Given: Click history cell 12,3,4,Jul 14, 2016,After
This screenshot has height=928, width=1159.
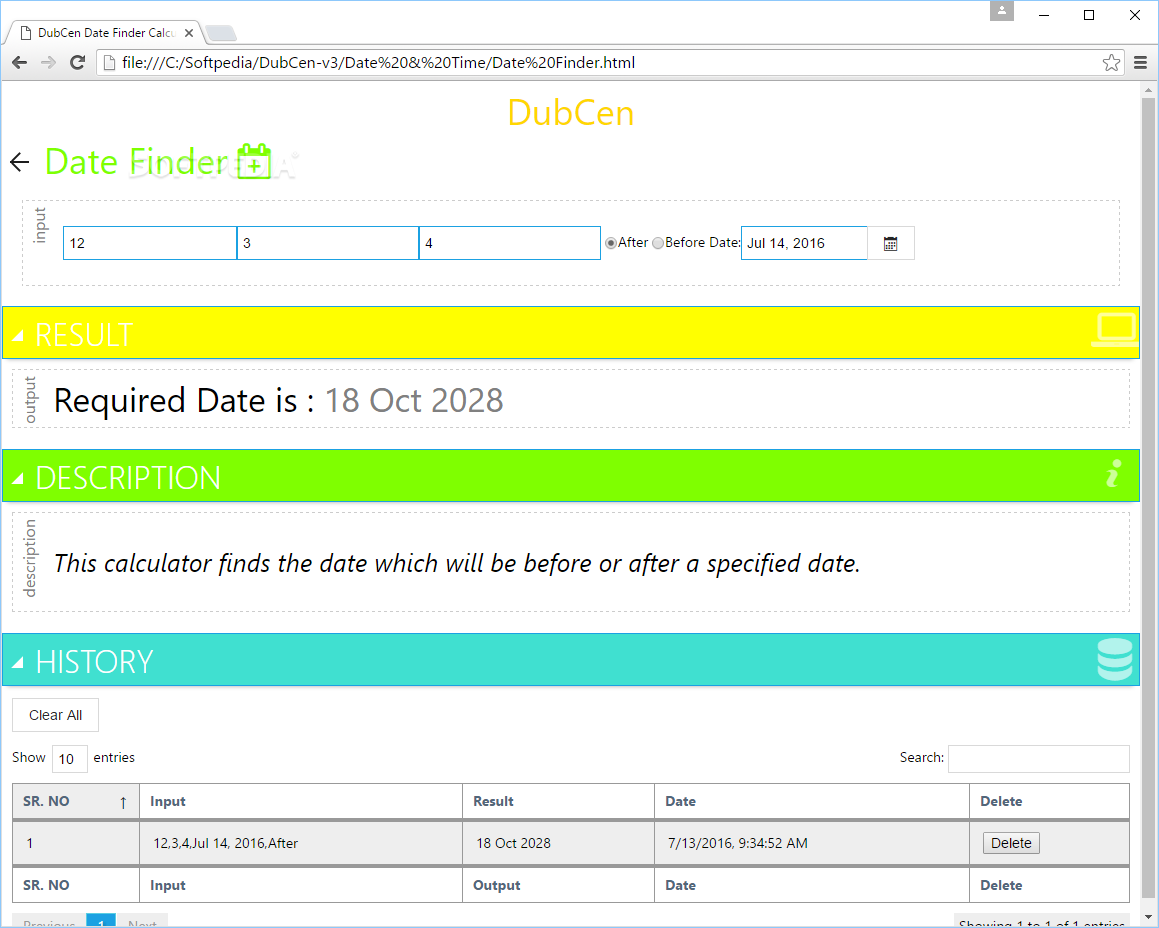Looking at the screenshot, I should point(225,843).
